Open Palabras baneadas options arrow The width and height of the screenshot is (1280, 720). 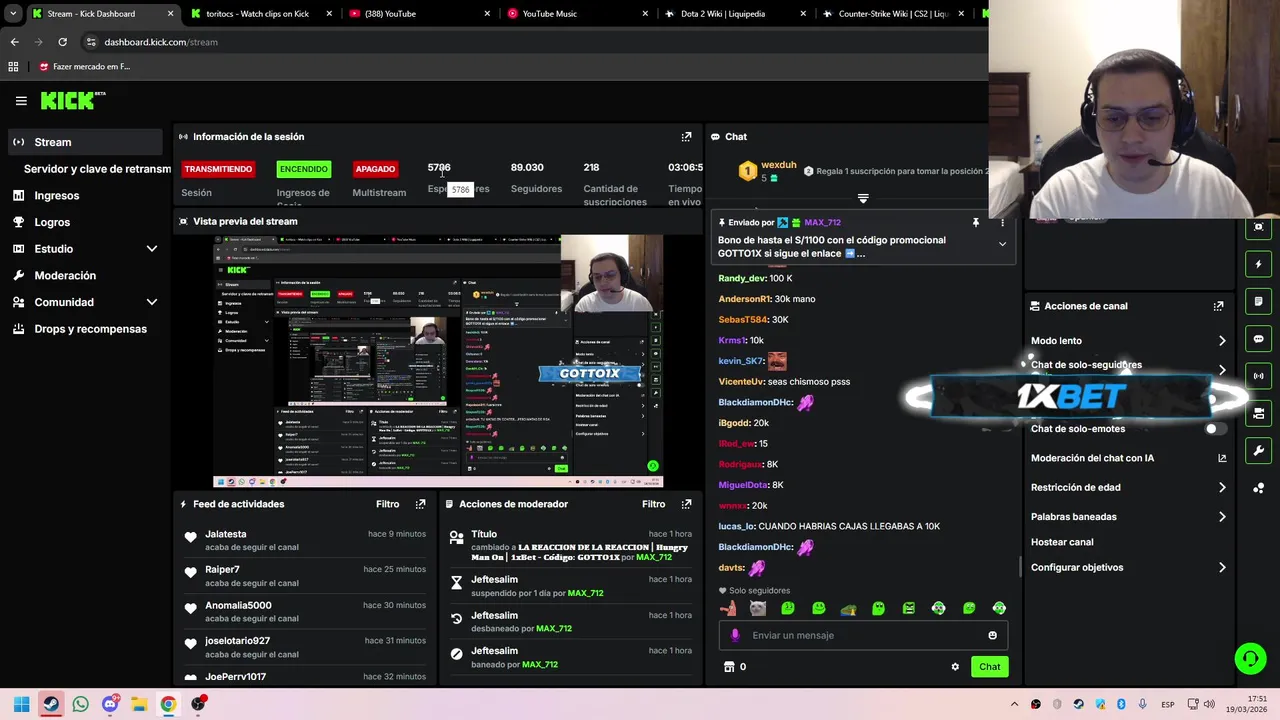1222,517
